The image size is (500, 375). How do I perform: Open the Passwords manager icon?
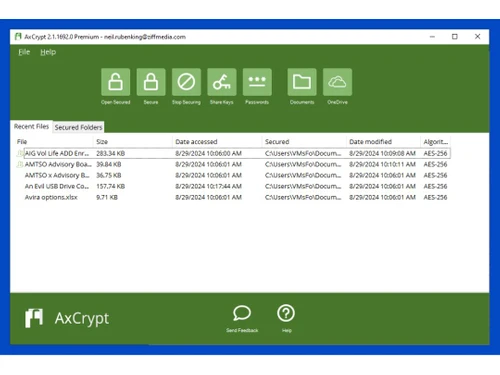pyautogui.click(x=257, y=82)
